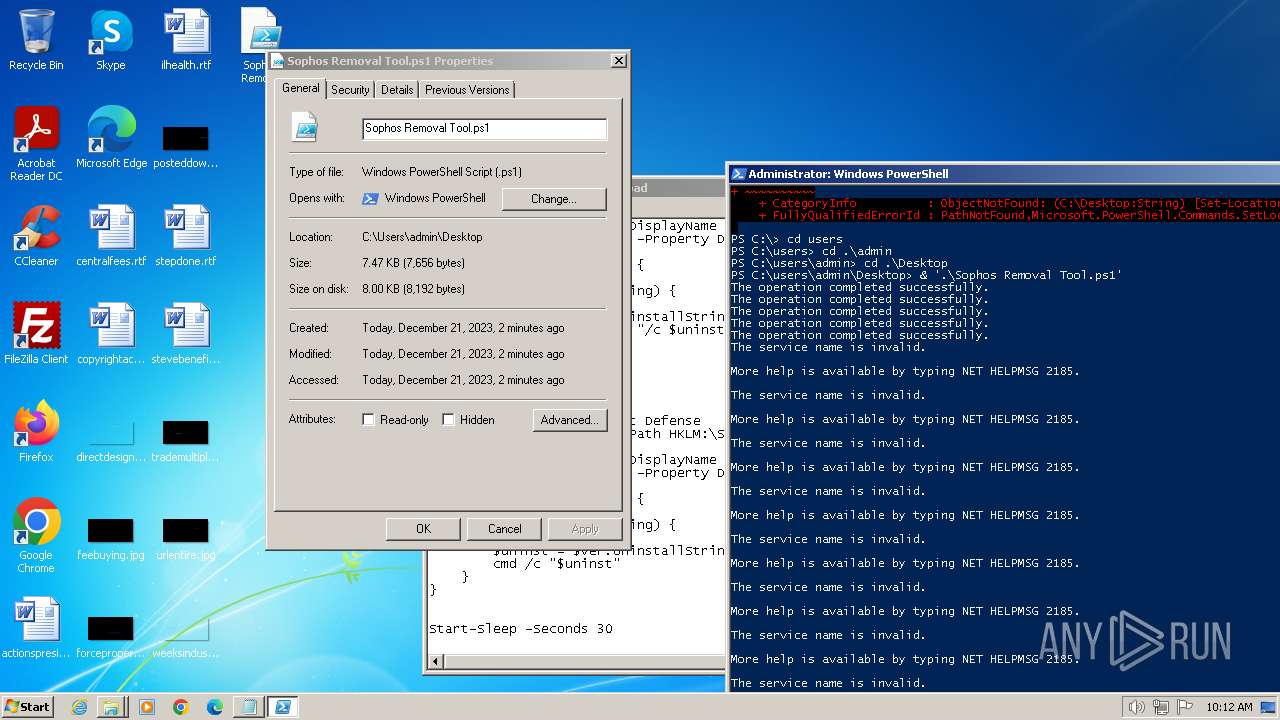Confirm properties with OK

click(x=423, y=529)
